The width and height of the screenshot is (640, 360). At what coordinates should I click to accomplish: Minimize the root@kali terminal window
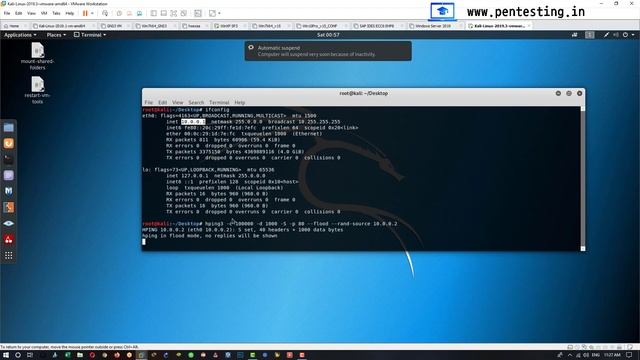[x=558, y=93]
